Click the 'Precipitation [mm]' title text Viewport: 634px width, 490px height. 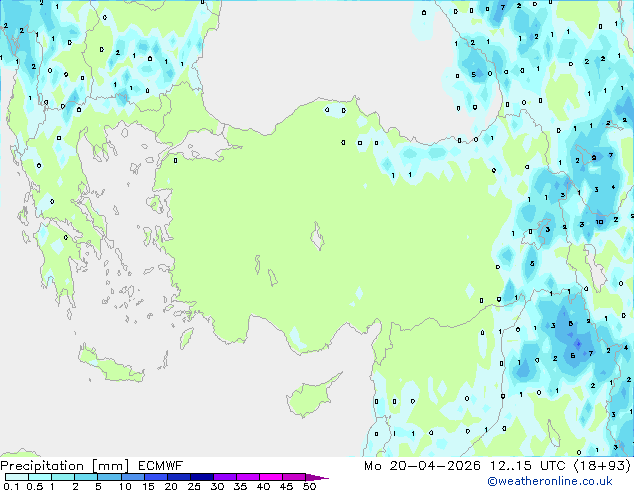(65, 466)
